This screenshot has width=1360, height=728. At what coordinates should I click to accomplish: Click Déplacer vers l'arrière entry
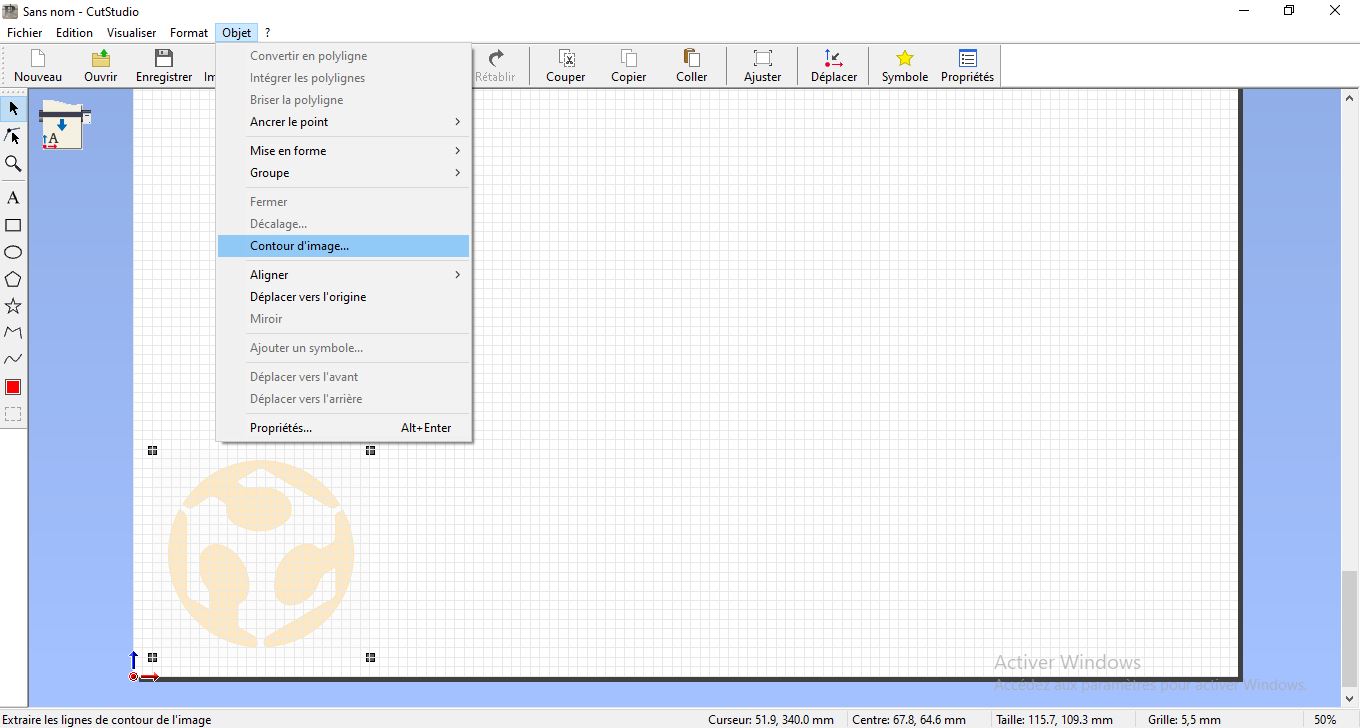click(x=343, y=399)
